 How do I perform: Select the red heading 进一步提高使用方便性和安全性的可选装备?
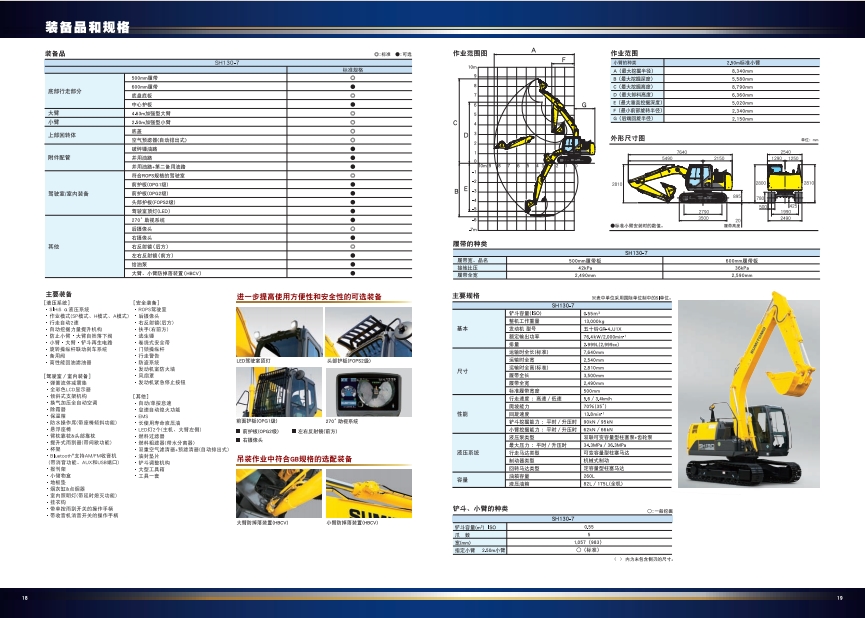coord(309,297)
